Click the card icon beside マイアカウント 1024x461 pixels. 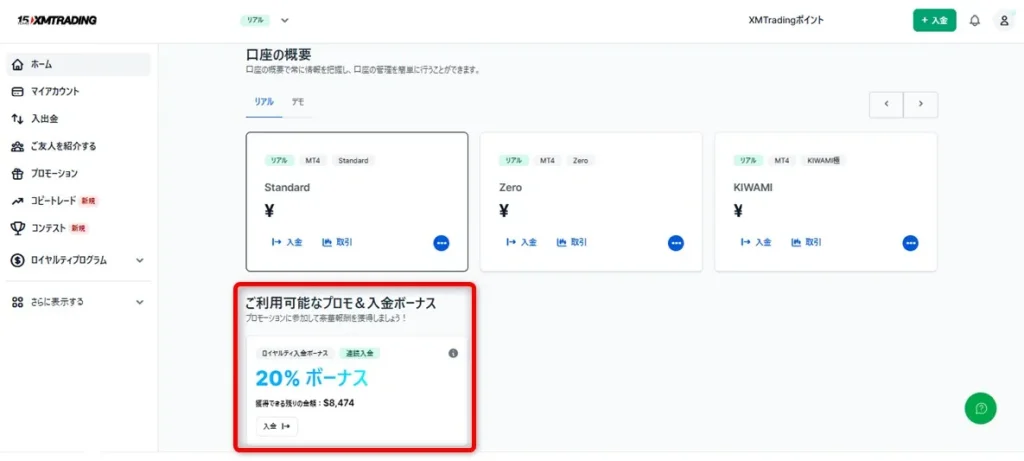(18, 92)
